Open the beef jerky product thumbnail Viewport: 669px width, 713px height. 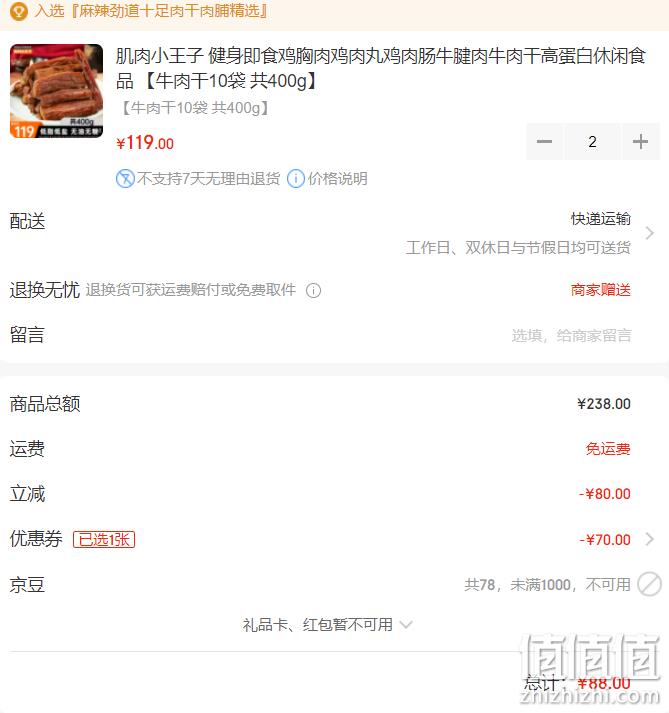[x=56, y=91]
